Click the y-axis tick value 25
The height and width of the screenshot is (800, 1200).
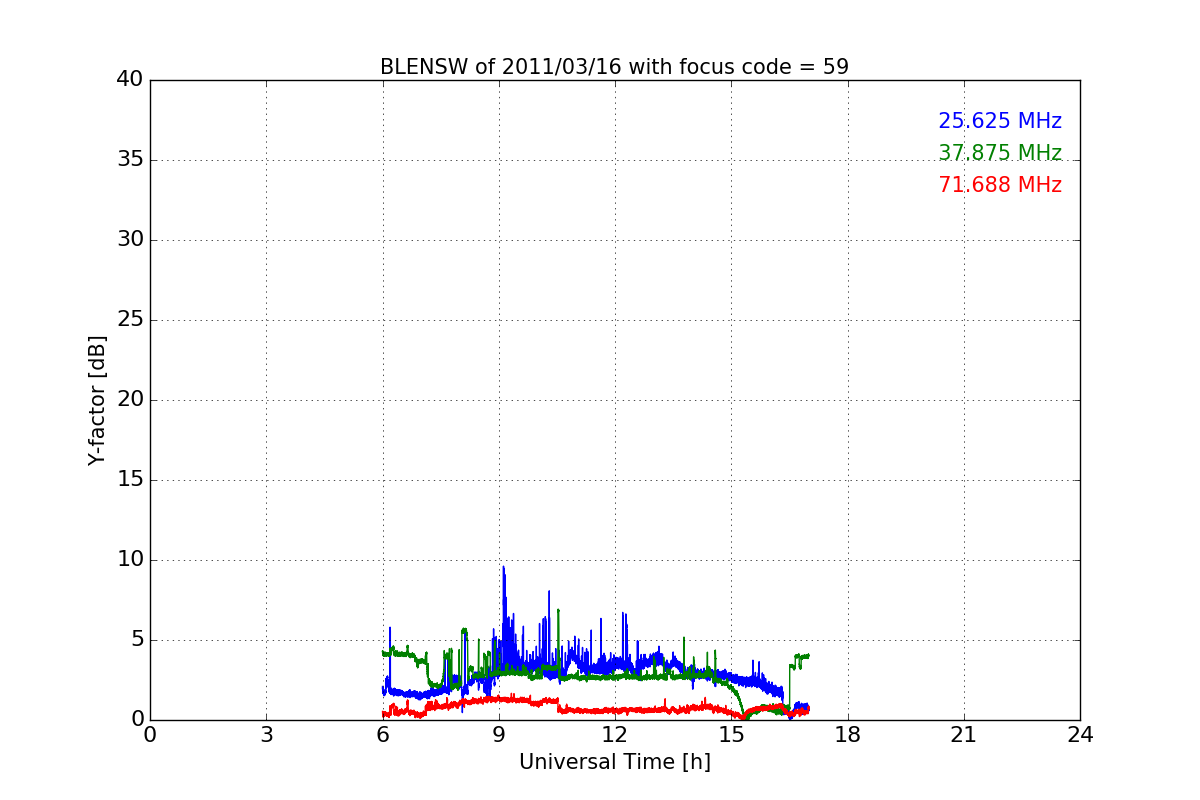point(130,320)
